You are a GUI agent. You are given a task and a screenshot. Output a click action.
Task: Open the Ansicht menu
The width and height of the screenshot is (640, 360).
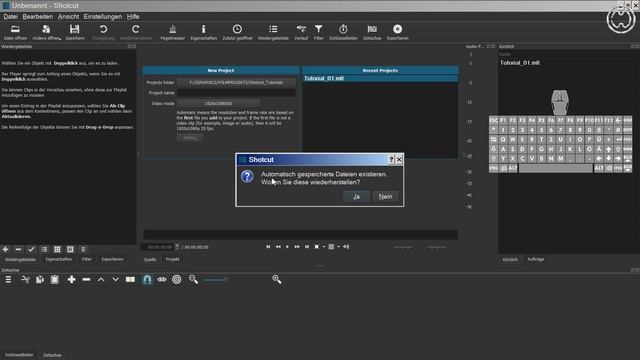click(x=68, y=17)
